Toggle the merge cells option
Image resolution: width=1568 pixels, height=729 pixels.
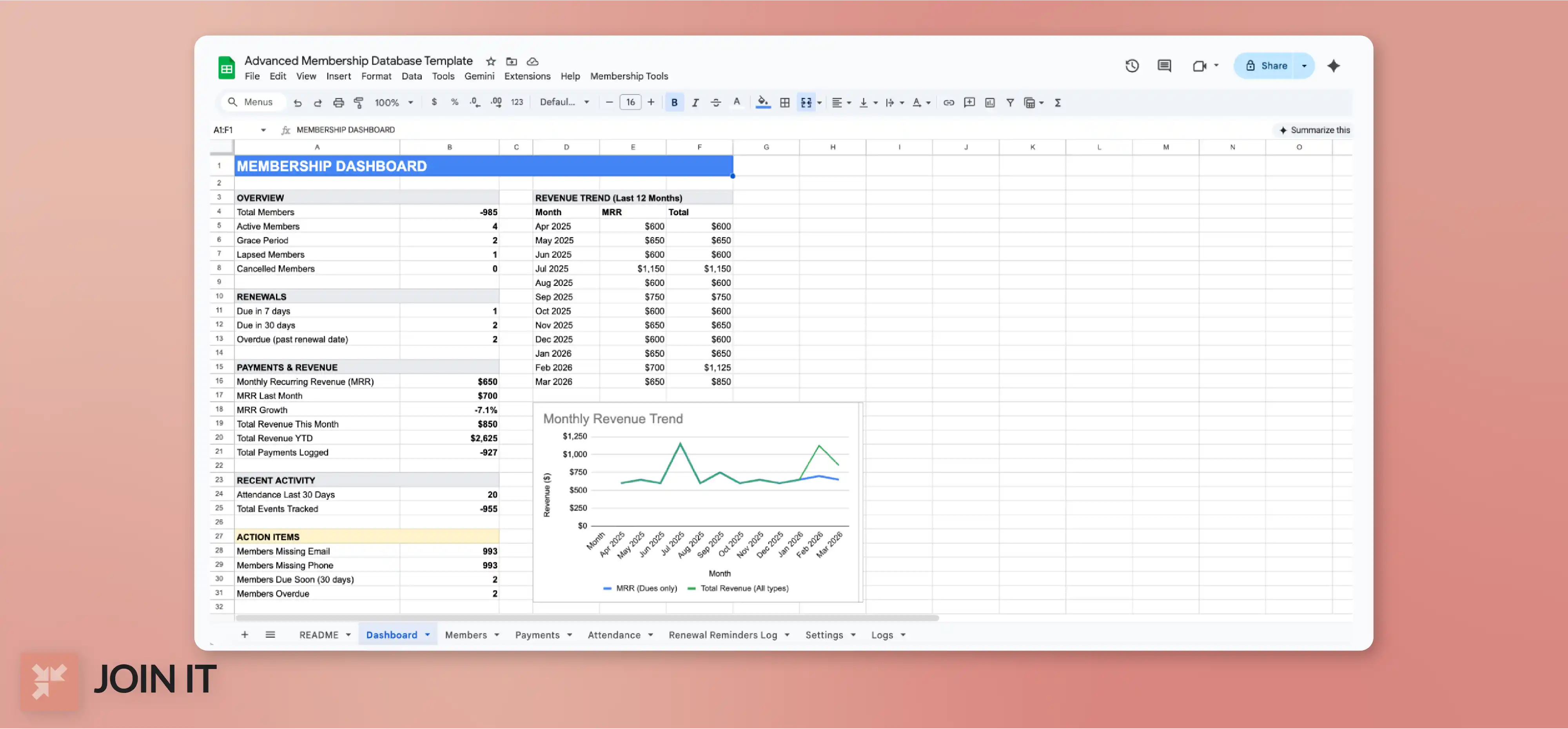[806, 102]
